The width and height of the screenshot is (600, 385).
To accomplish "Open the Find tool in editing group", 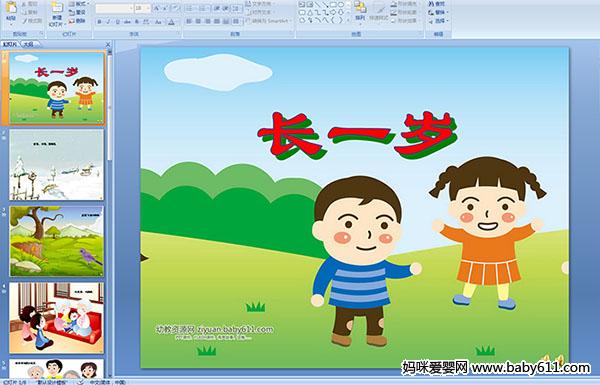I will (x=437, y=4).
